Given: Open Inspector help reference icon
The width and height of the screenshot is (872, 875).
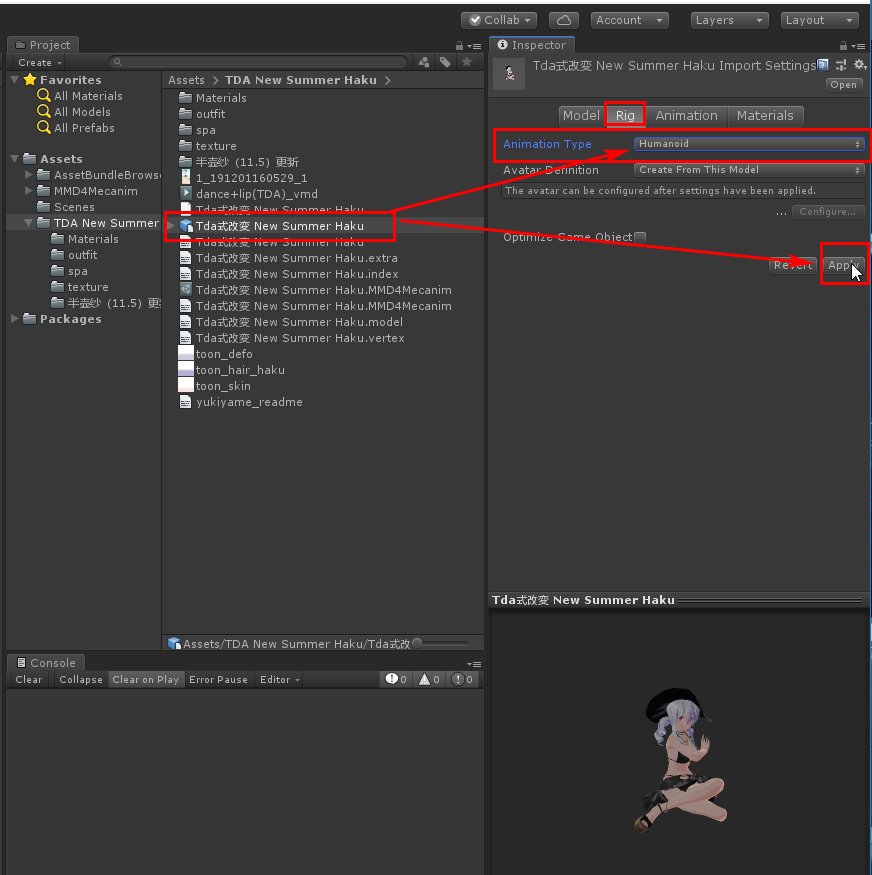Looking at the screenshot, I should point(822,65).
